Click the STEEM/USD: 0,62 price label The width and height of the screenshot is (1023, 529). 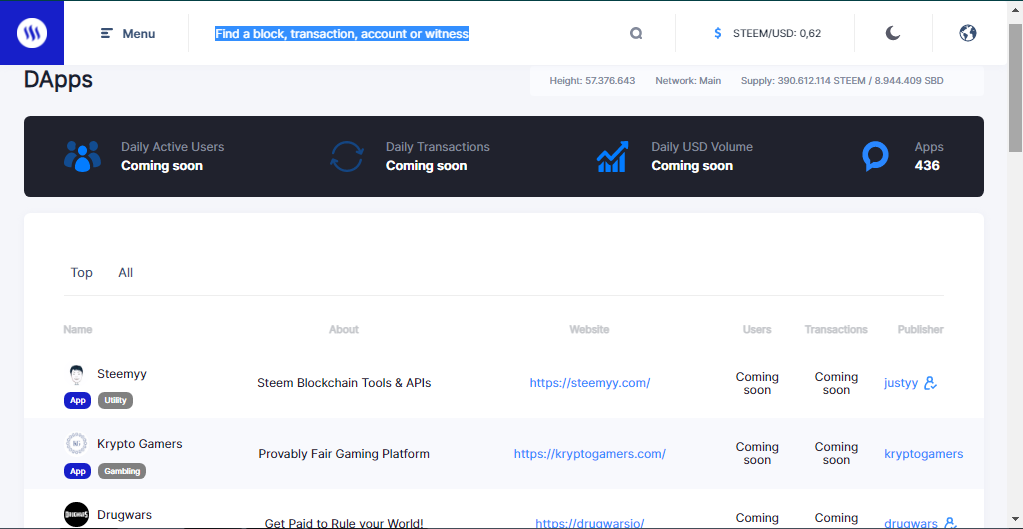[777, 33]
